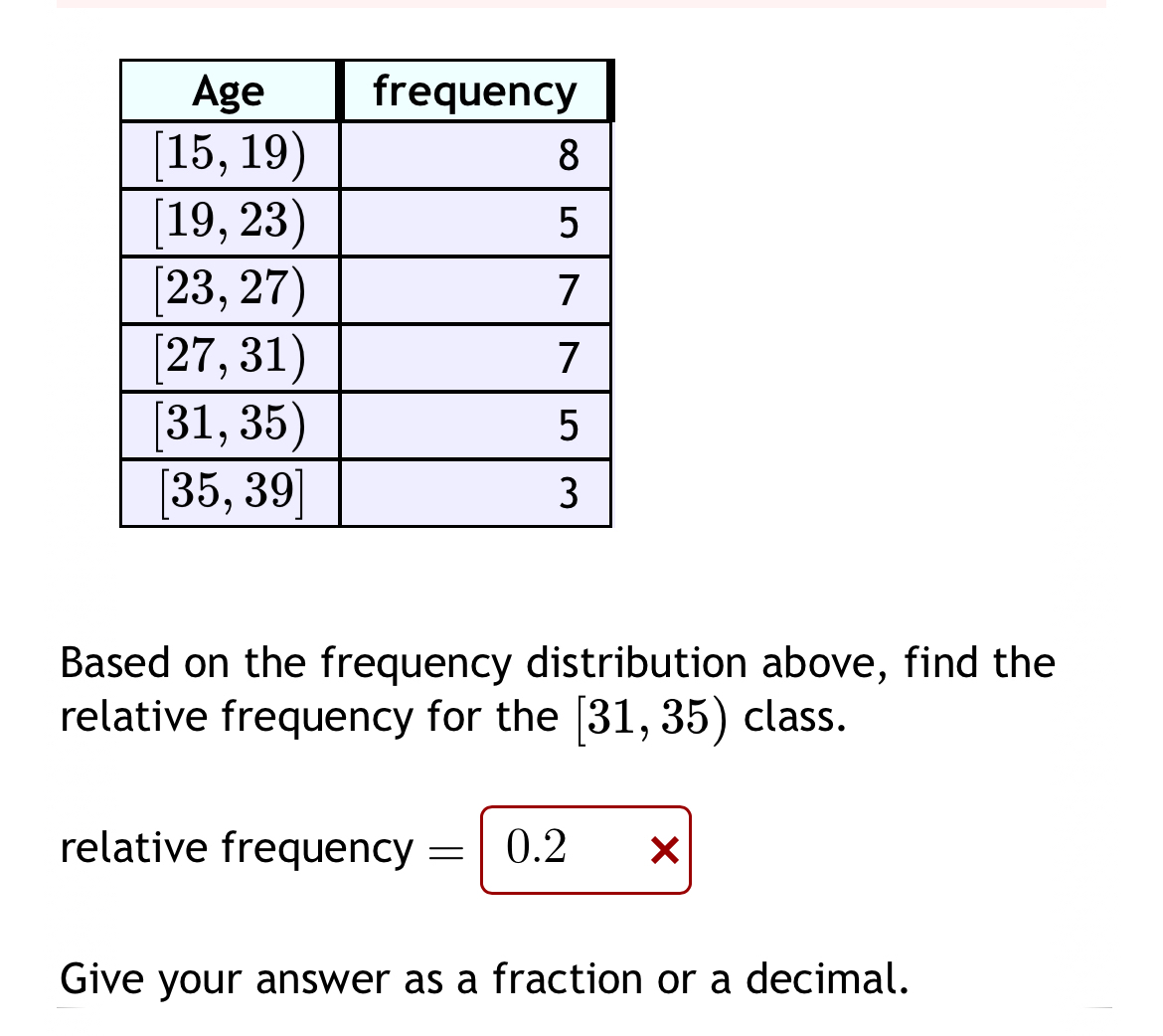The height and width of the screenshot is (1036, 1163).
Task: Click the frequency column header
Action: point(474,90)
